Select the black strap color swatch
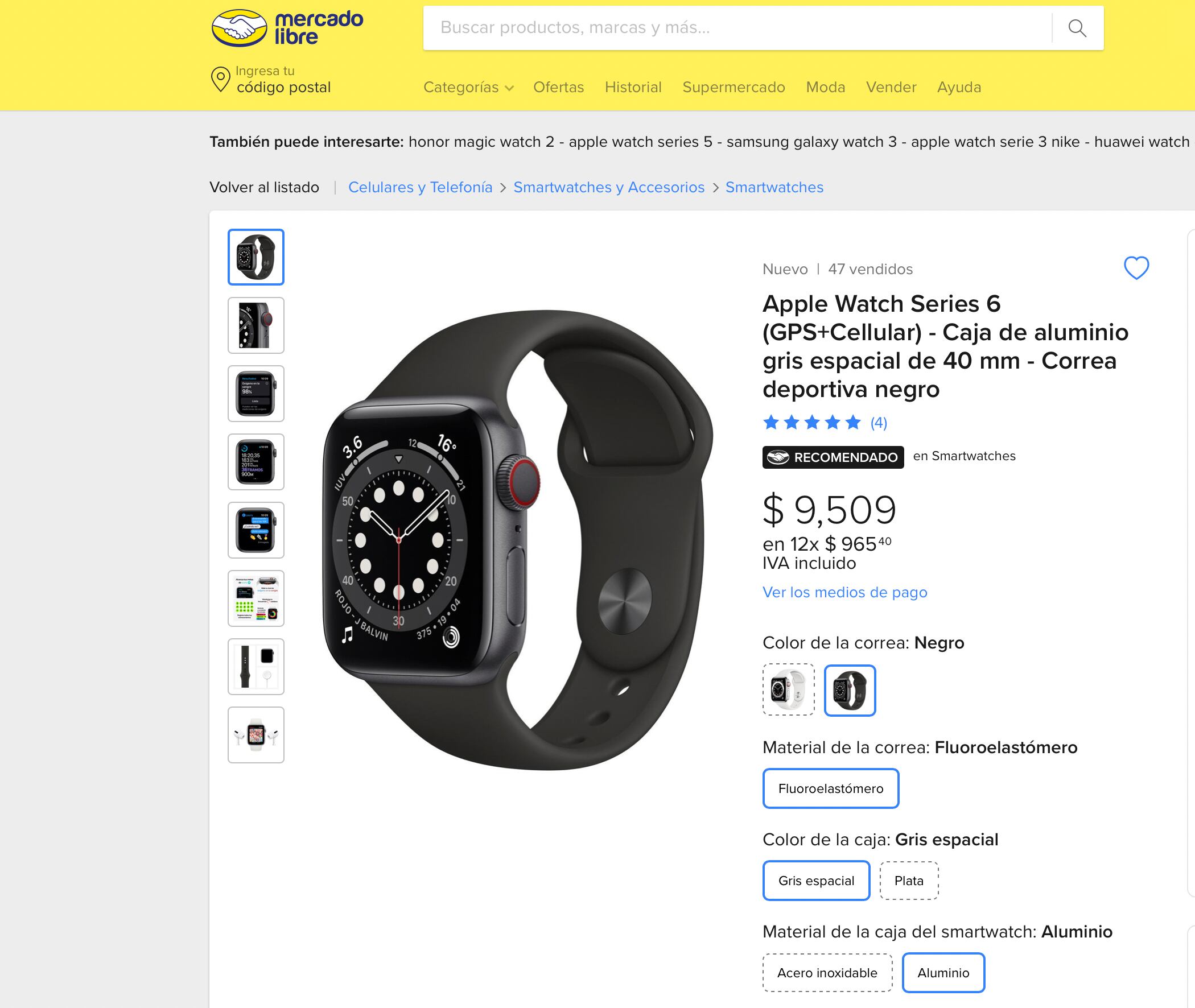 click(x=849, y=689)
